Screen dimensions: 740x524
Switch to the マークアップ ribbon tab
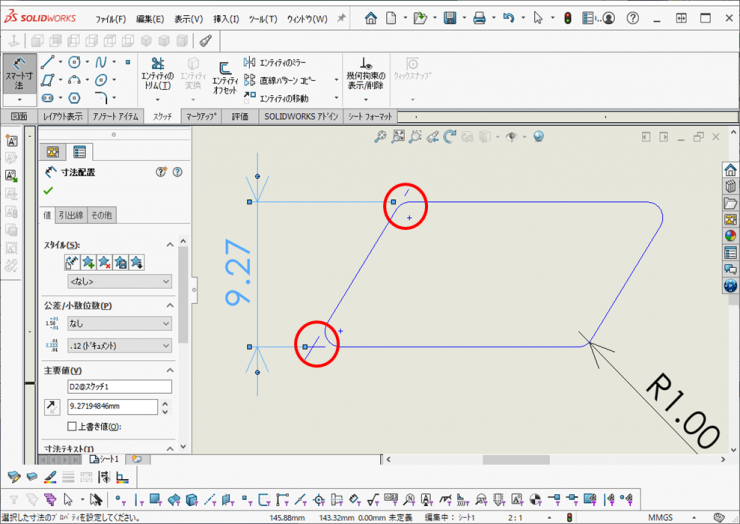pos(201,116)
